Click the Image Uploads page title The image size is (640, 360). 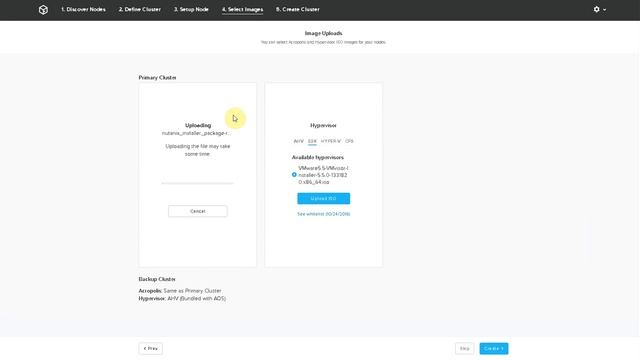323,33
